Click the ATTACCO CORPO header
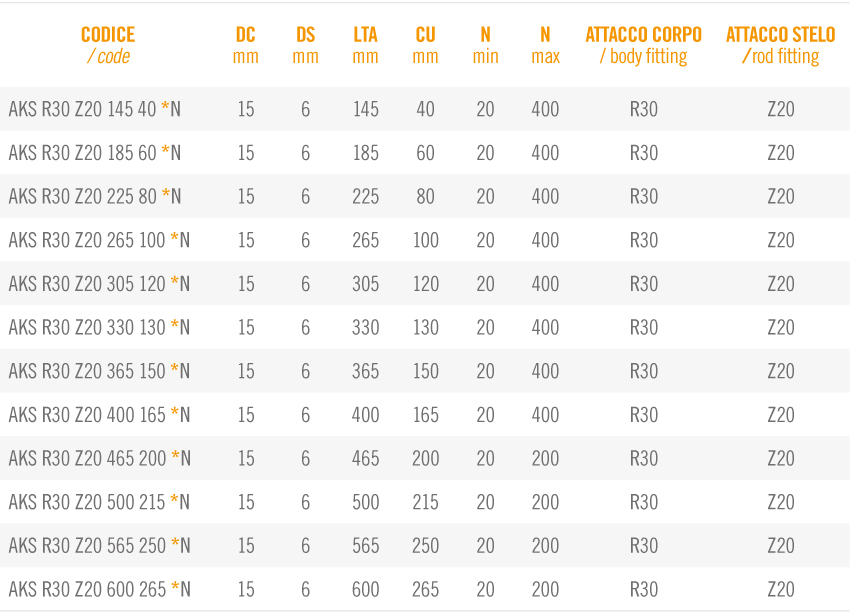The width and height of the screenshot is (850, 612). click(644, 46)
